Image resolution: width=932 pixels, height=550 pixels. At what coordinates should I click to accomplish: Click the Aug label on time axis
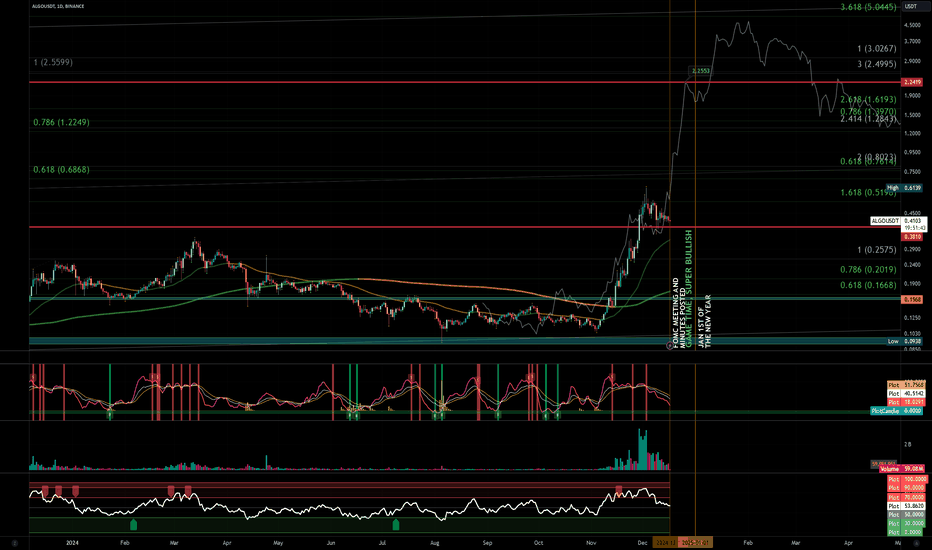tap(434, 543)
